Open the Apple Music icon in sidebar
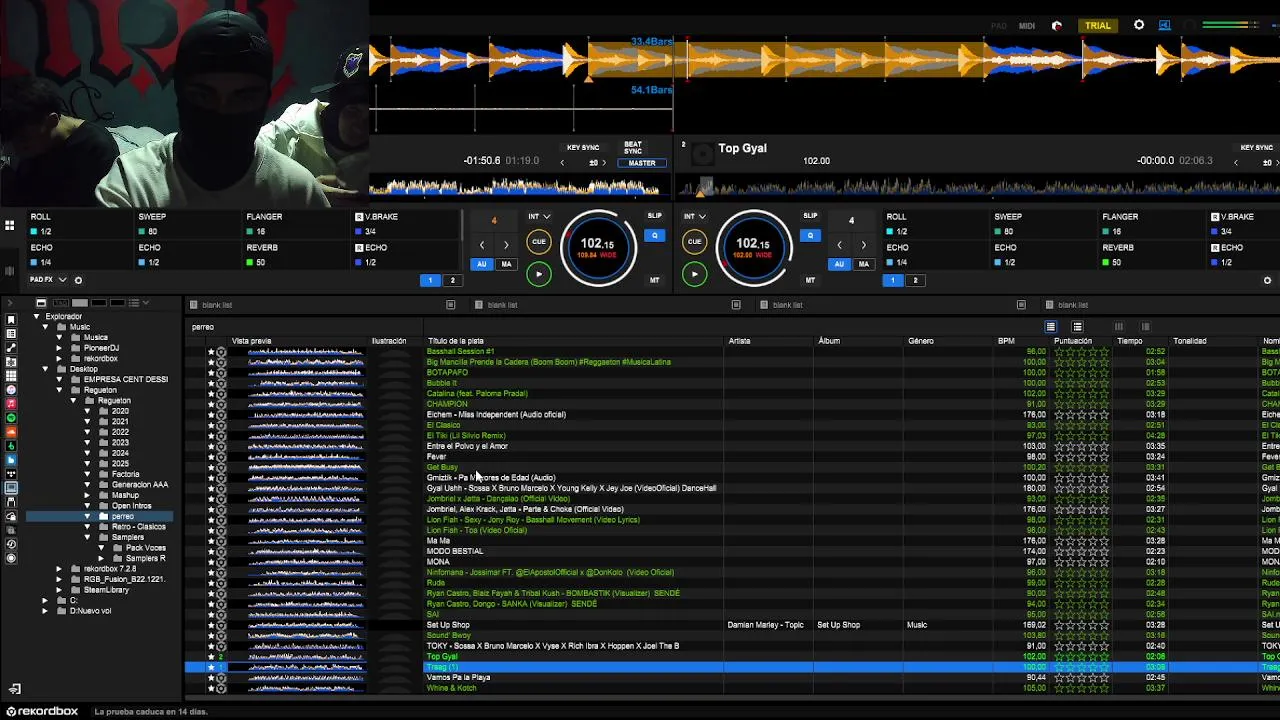Viewport: 1280px width, 720px height. click(x=11, y=404)
